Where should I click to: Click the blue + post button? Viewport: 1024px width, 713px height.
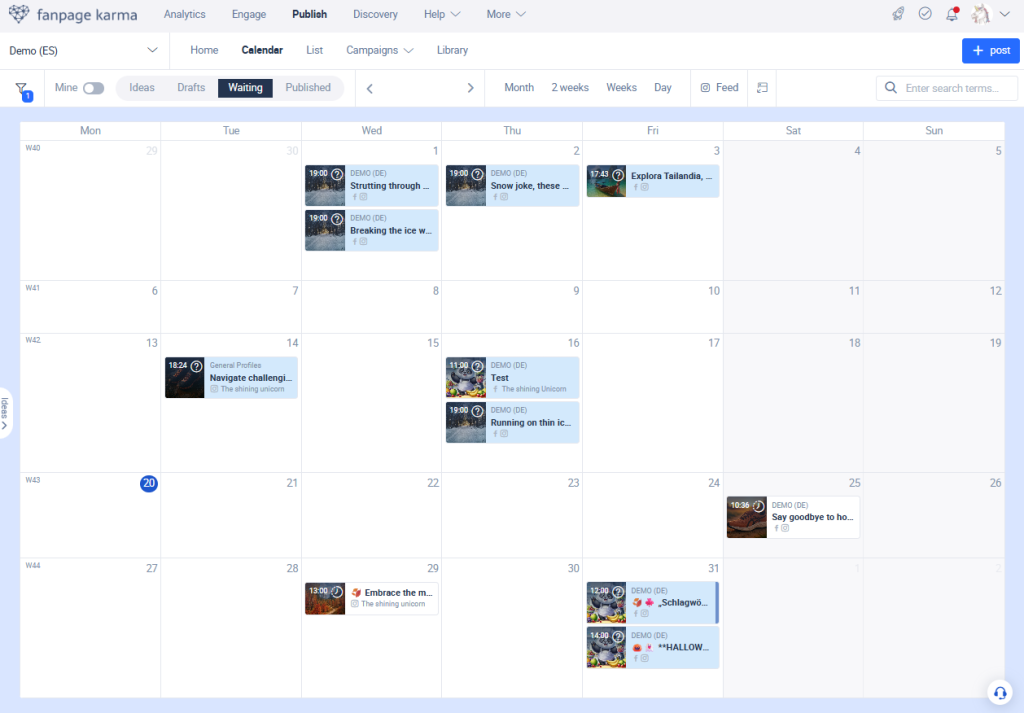point(990,50)
